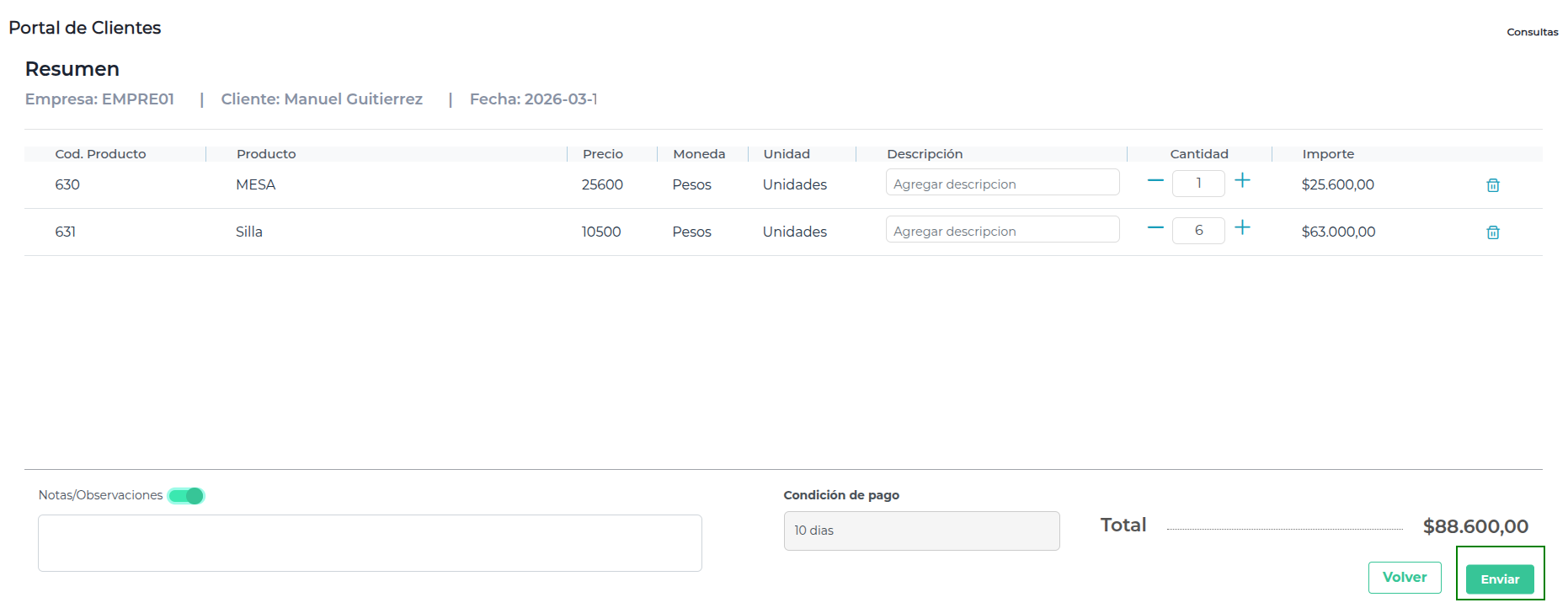Increase Silla quantity with plus icon
This screenshot has width=1568, height=608.
click(x=1242, y=228)
